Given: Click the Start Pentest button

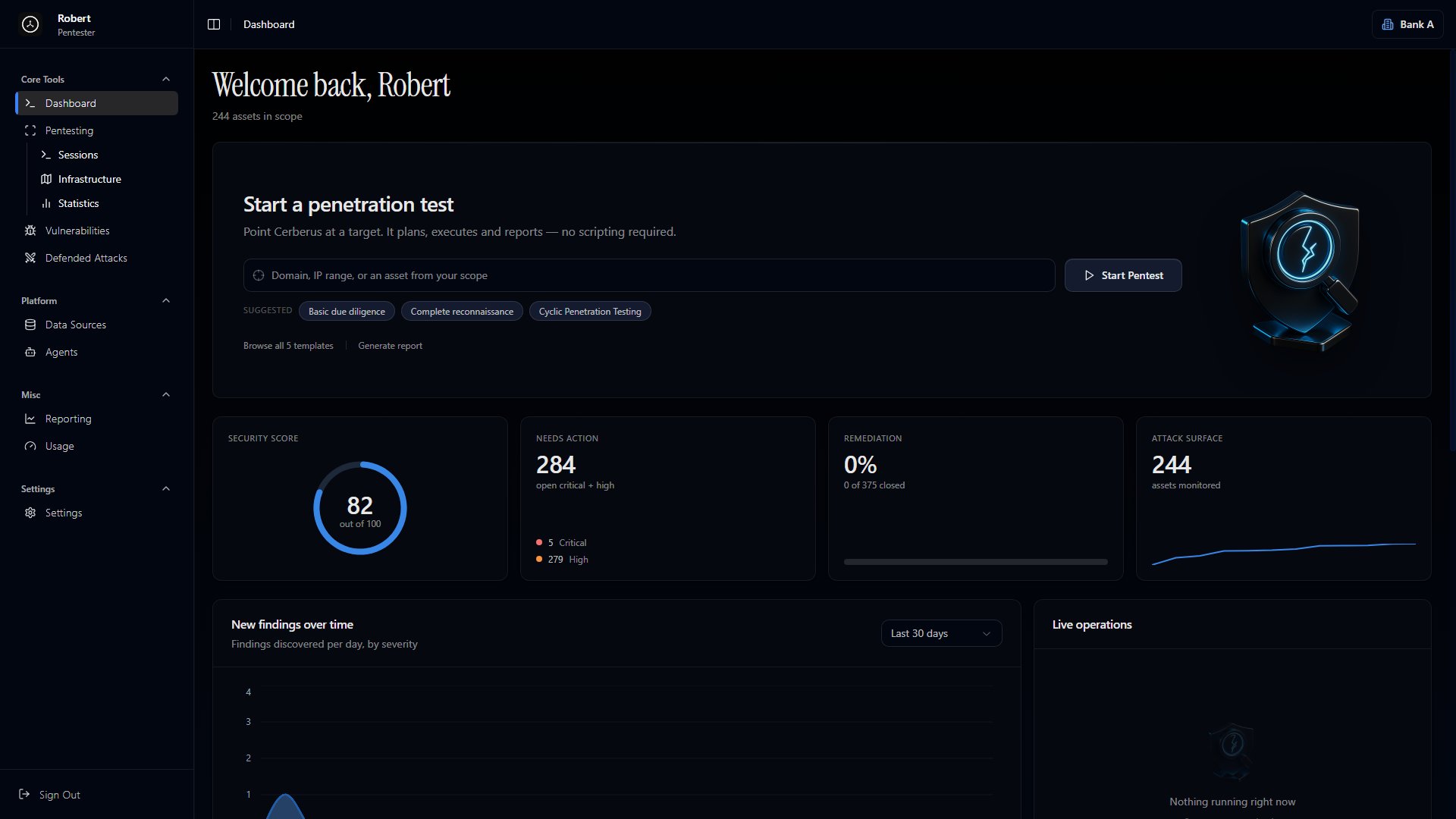Looking at the screenshot, I should pos(1123,275).
